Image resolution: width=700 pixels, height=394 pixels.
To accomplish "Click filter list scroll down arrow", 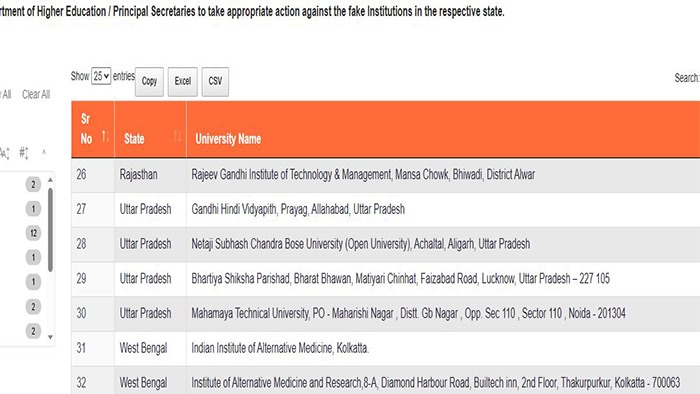I will [x=50, y=337].
